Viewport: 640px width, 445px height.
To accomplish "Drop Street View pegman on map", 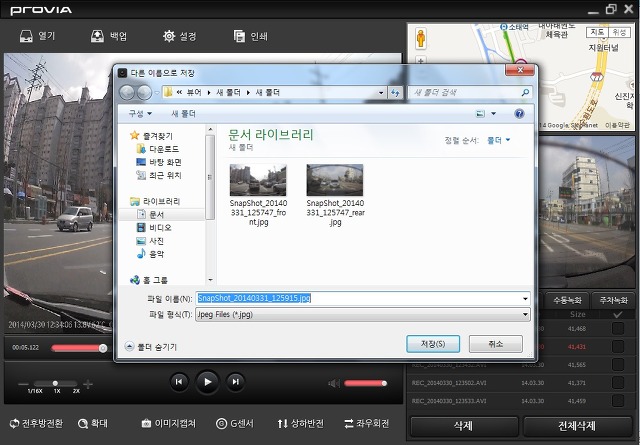I will tap(421, 38).
